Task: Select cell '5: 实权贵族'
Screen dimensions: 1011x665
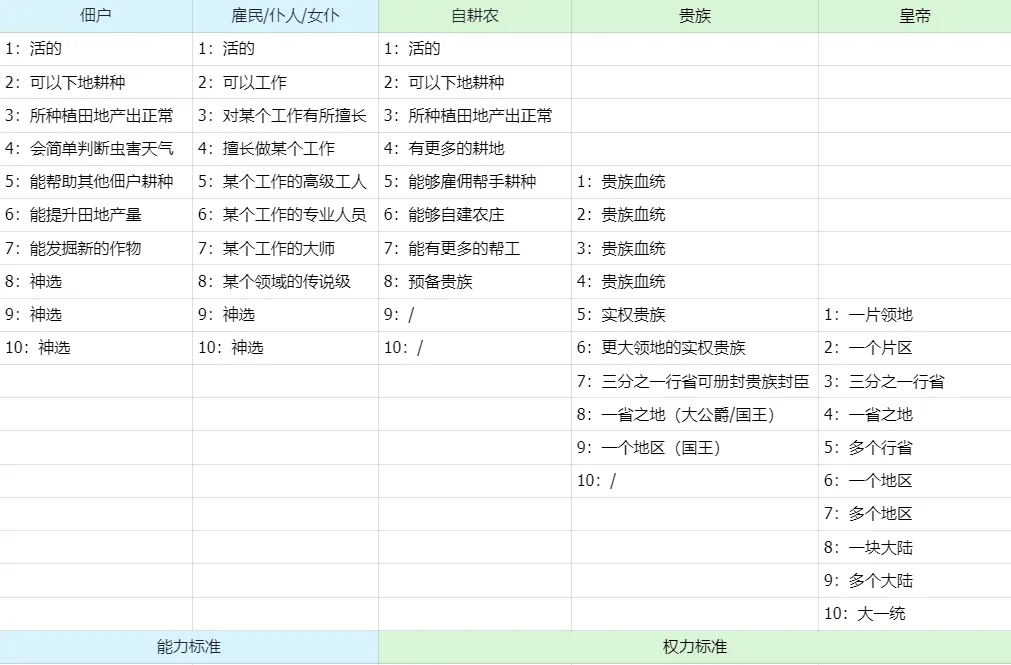Action: (x=694, y=315)
